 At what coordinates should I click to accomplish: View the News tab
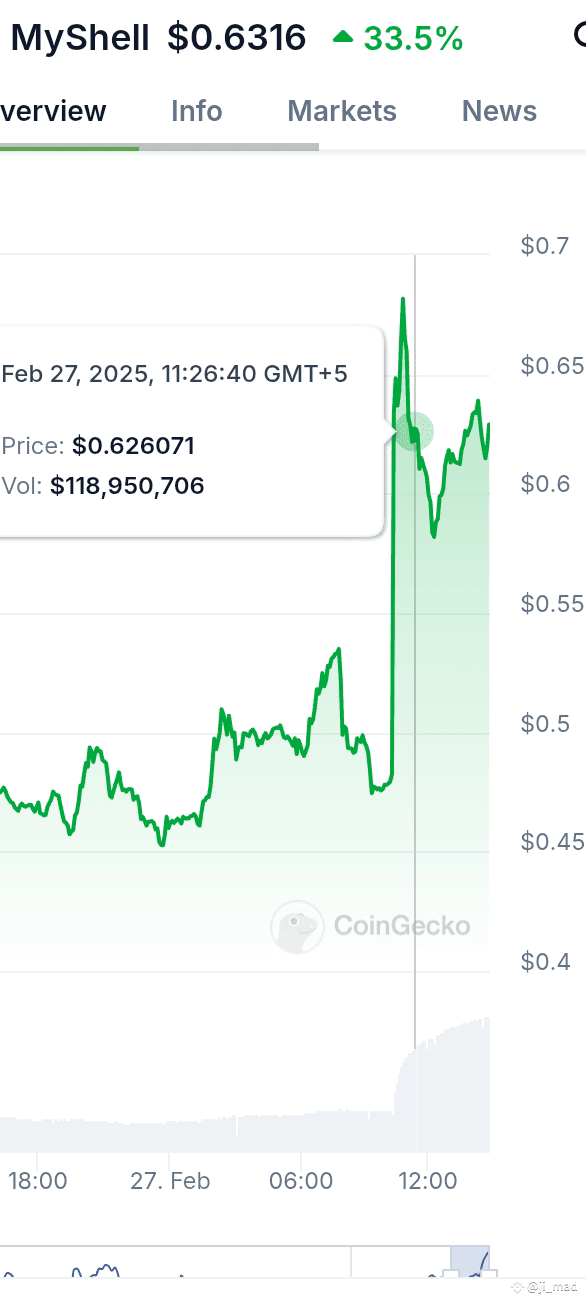pyautogui.click(x=498, y=111)
